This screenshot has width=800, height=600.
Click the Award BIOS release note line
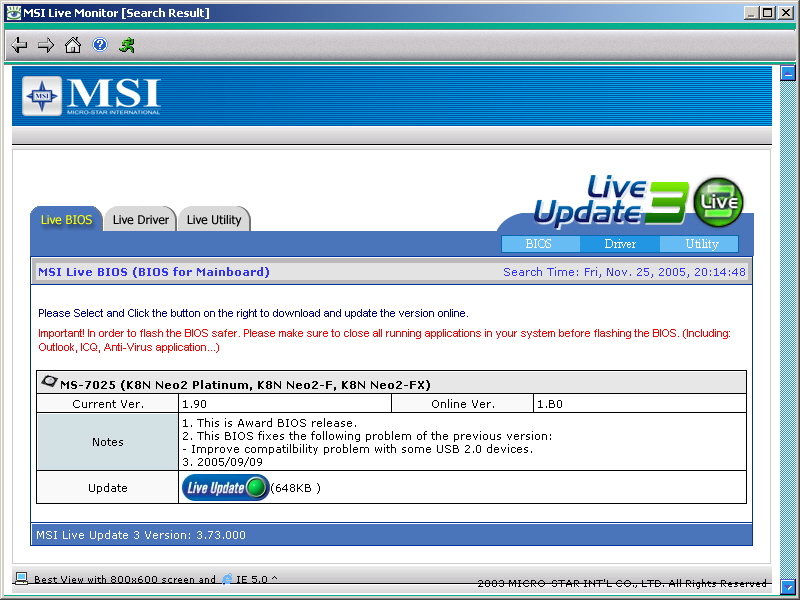tap(269, 423)
